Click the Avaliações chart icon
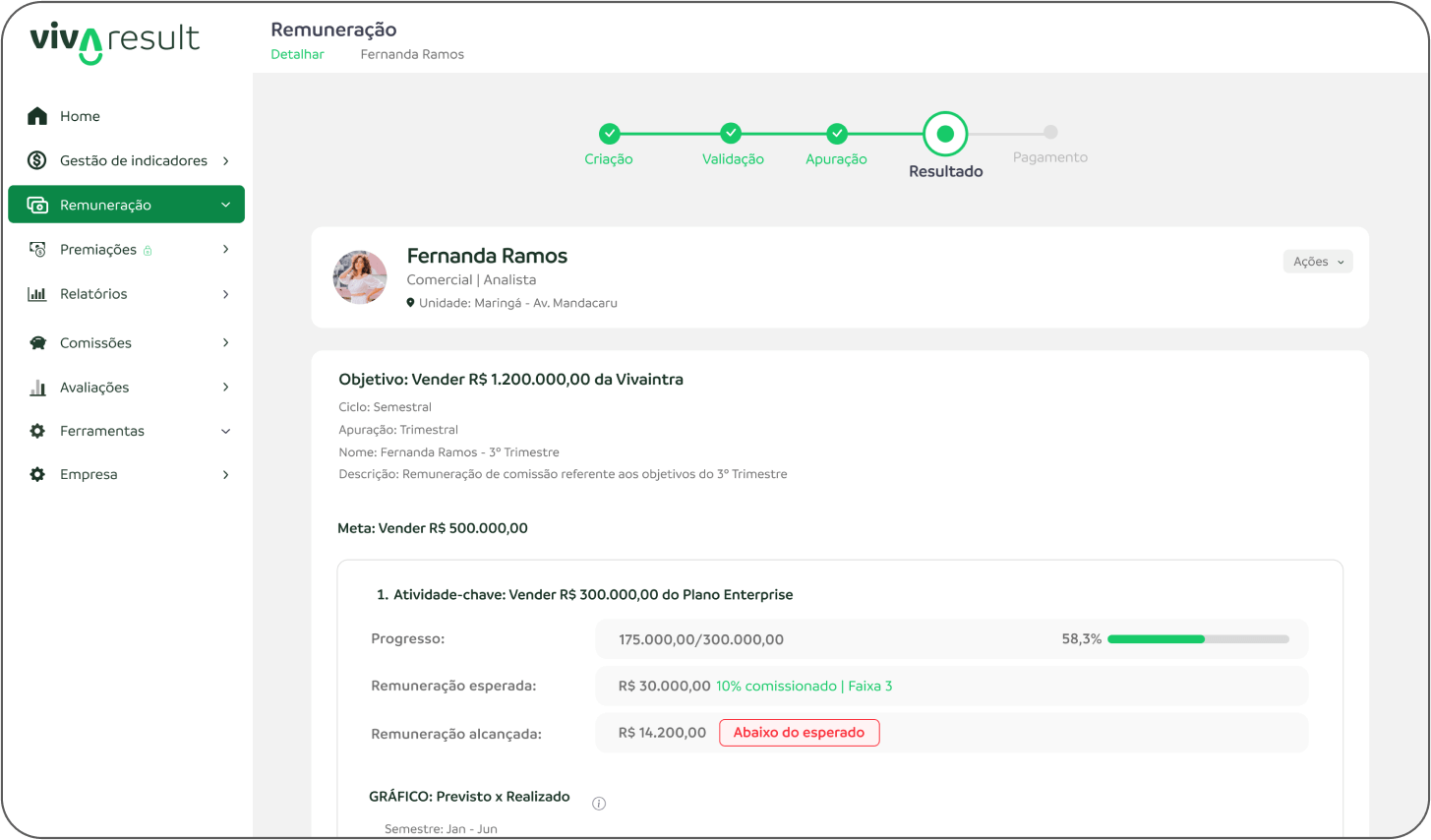Image resolution: width=1431 pixels, height=840 pixels. [37, 388]
